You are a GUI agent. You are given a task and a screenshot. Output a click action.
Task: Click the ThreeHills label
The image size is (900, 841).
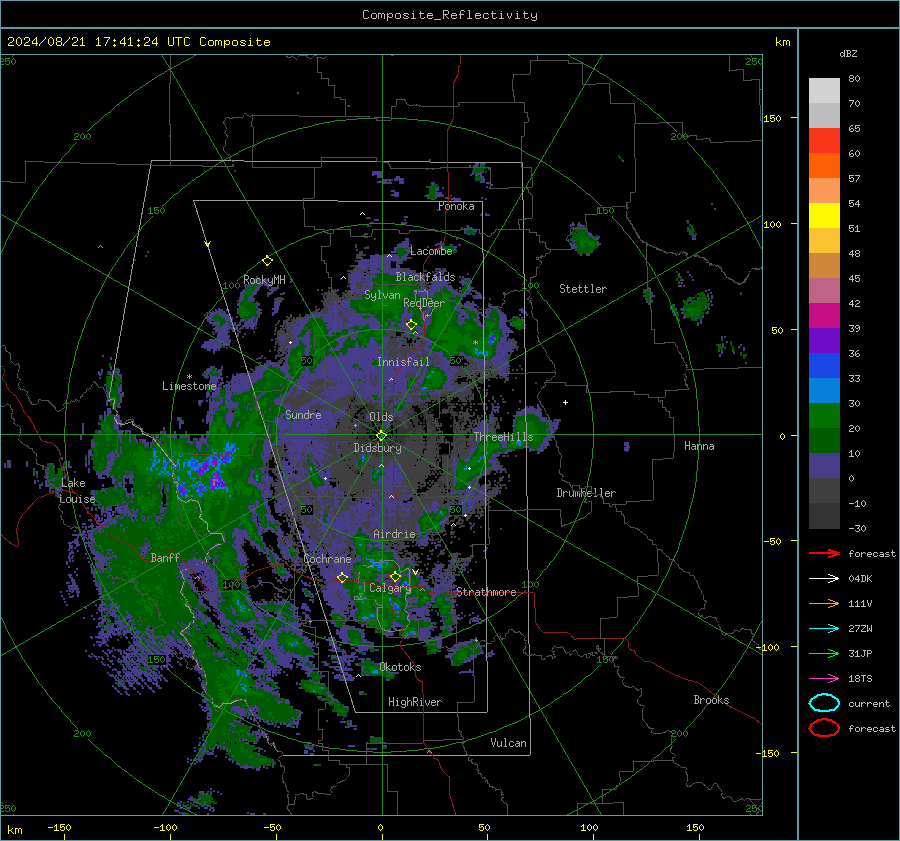click(x=503, y=437)
